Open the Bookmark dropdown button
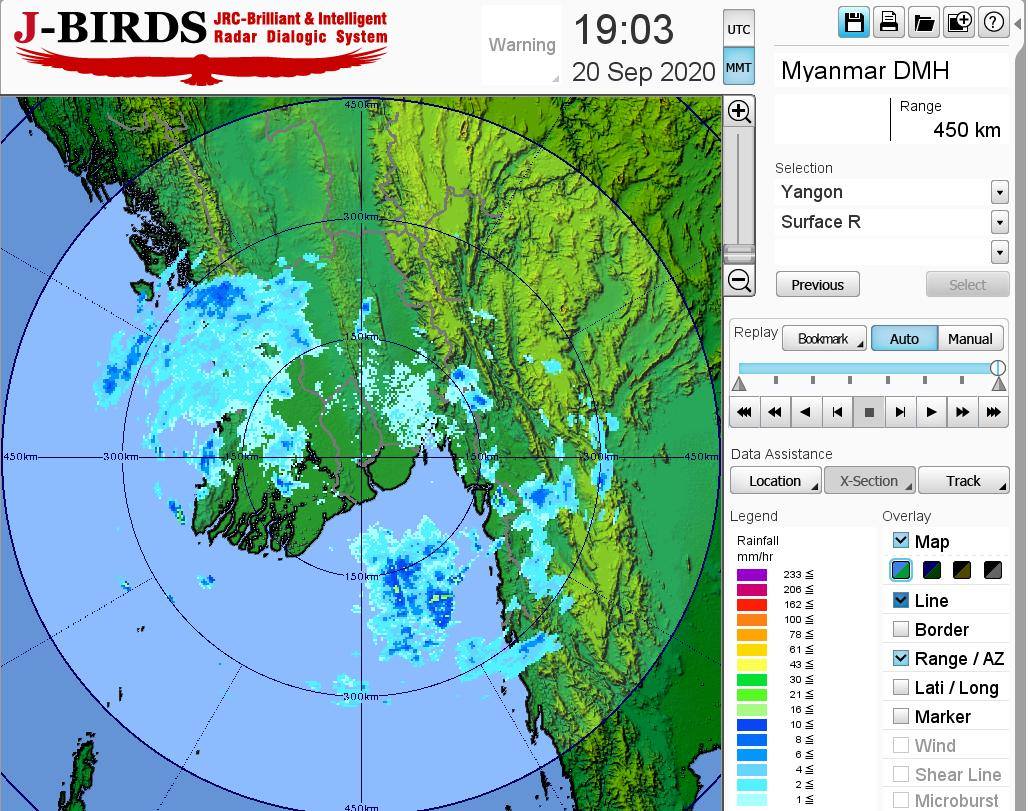The image size is (1030, 811). tap(824, 339)
